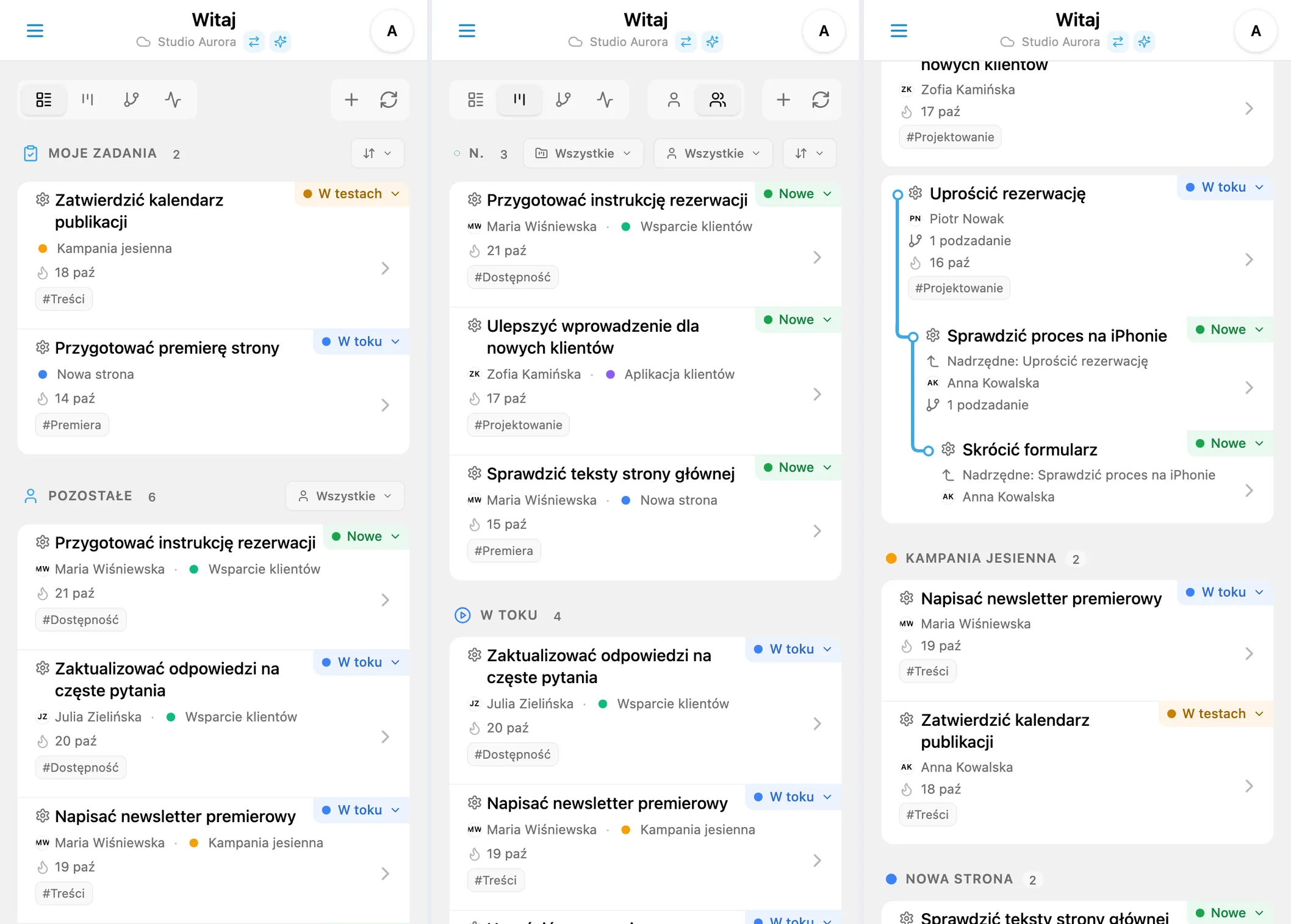Open Nadrzędne: Uprościć rezerwację parent link
1291x924 pixels.
coord(1047,361)
